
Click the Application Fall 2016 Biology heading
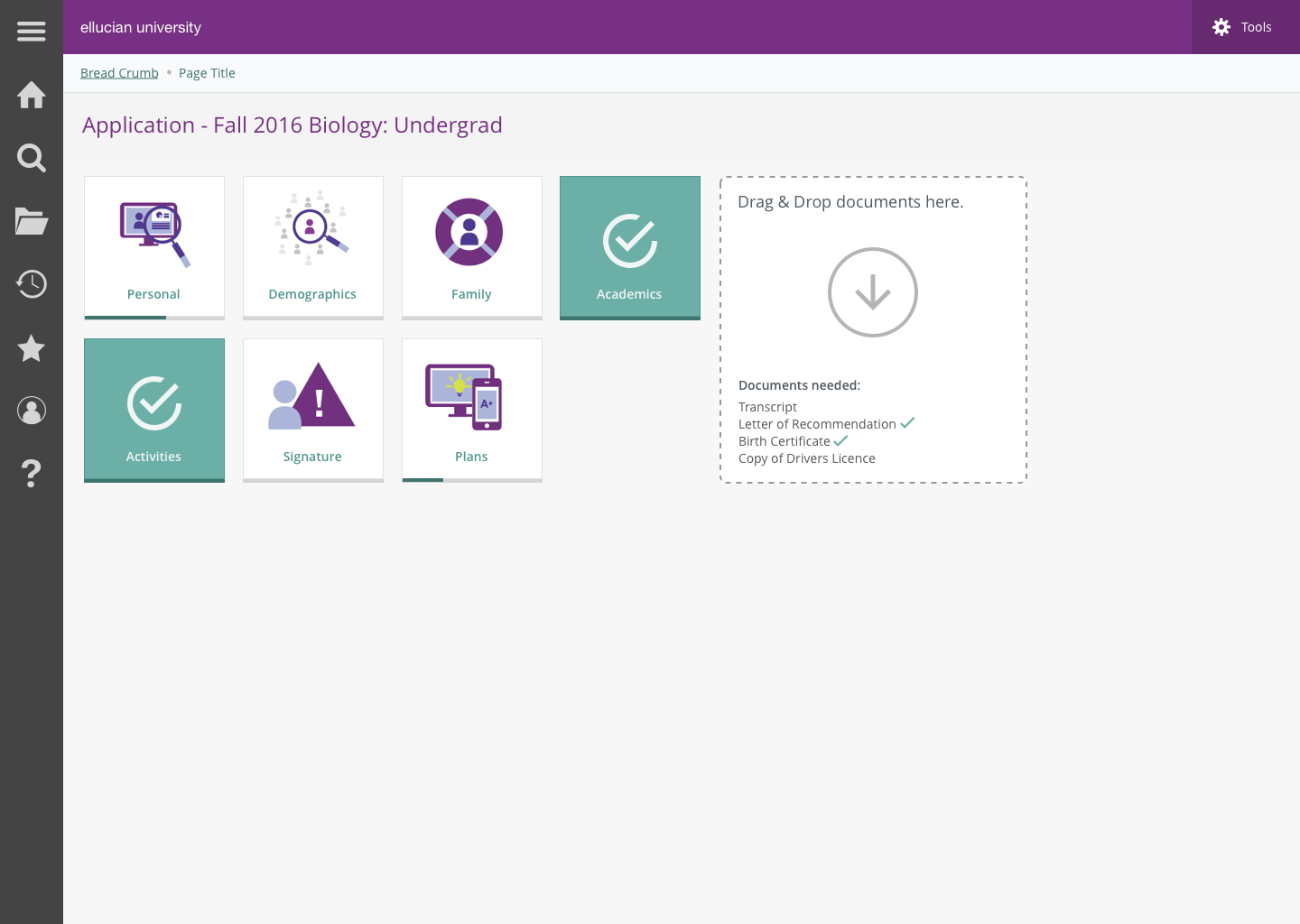pos(292,125)
